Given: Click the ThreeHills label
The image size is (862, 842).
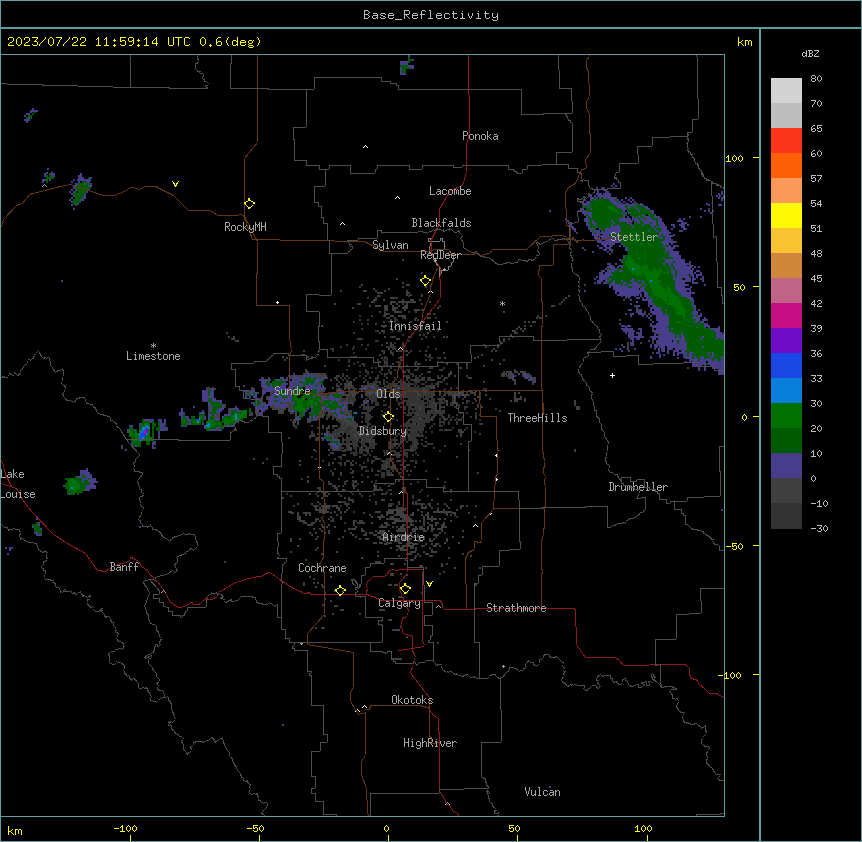Looking at the screenshot, I should tap(537, 418).
